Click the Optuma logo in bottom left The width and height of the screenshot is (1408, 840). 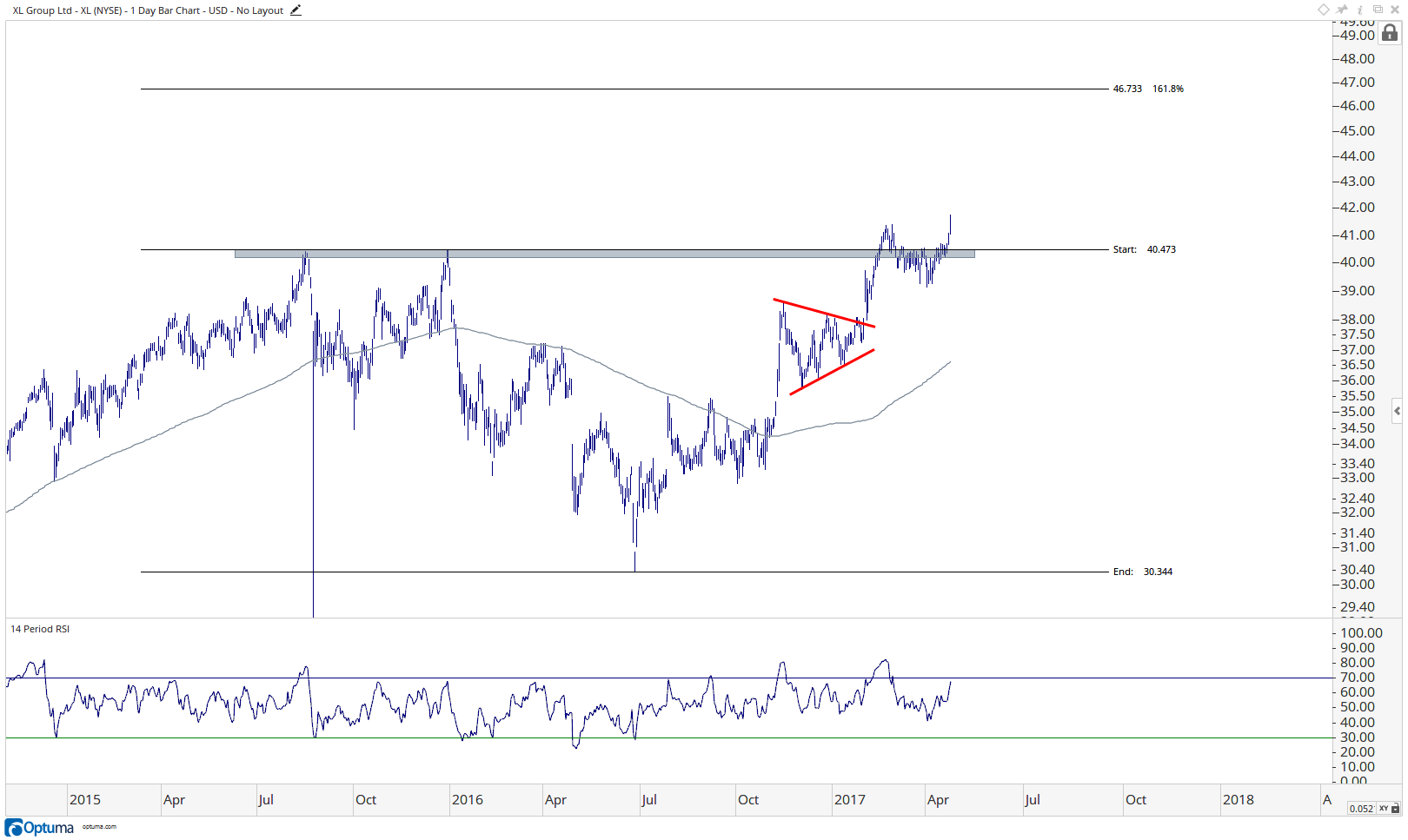tap(40, 828)
